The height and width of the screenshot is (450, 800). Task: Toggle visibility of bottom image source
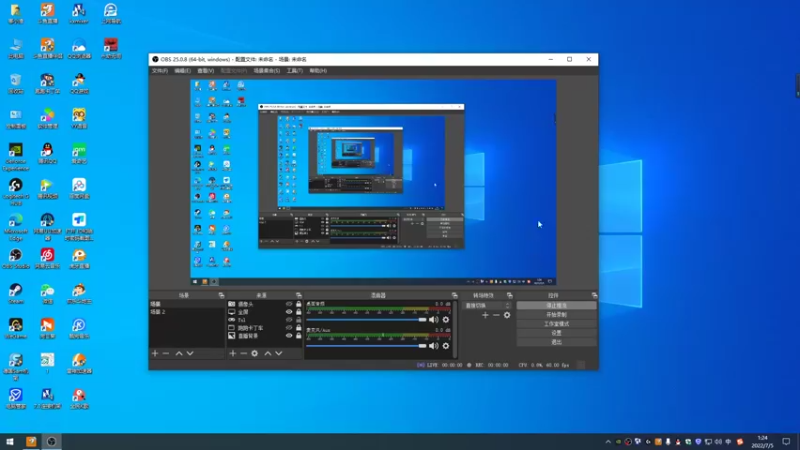tap(289, 336)
